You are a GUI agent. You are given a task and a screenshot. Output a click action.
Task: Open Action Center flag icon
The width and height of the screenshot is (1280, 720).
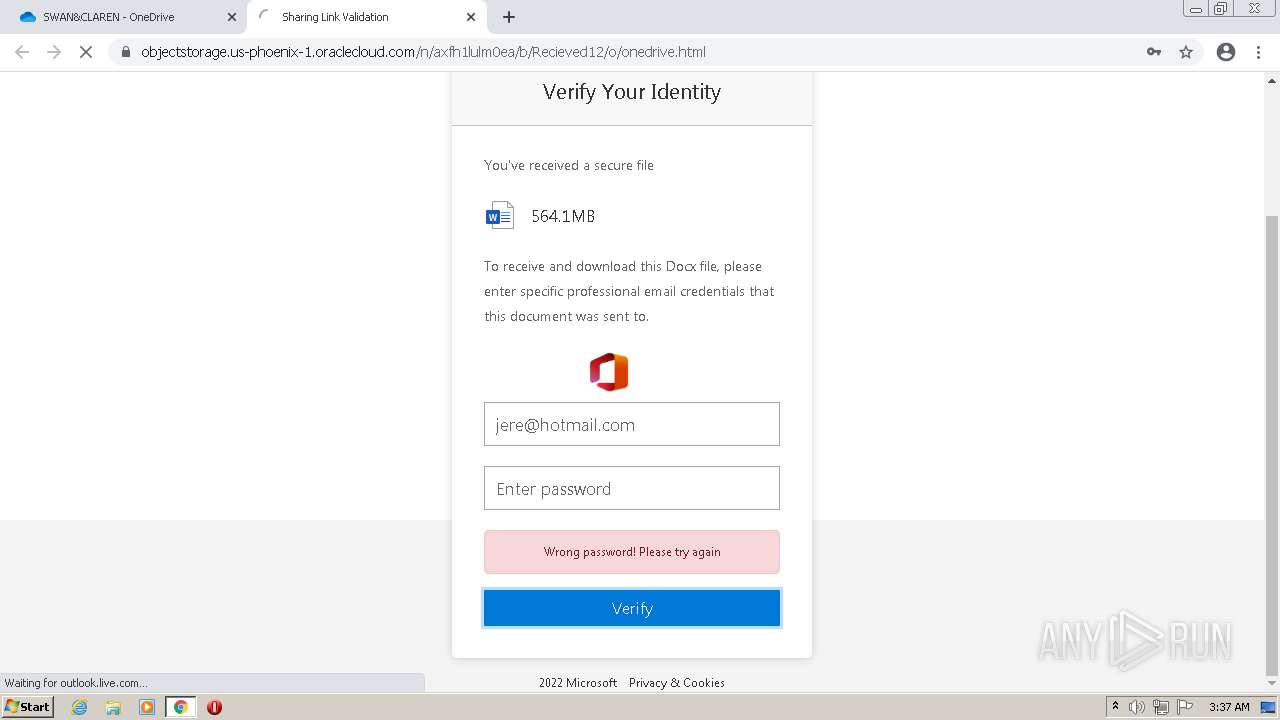point(1185,707)
